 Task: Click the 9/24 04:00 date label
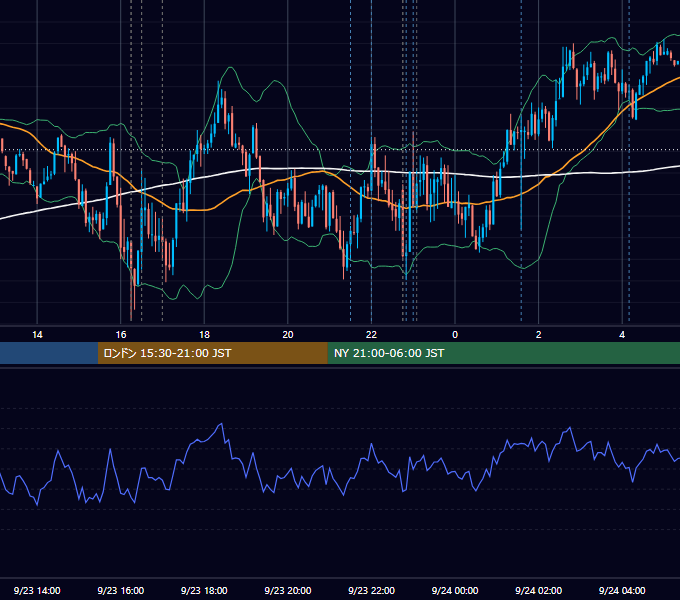[x=622, y=590]
